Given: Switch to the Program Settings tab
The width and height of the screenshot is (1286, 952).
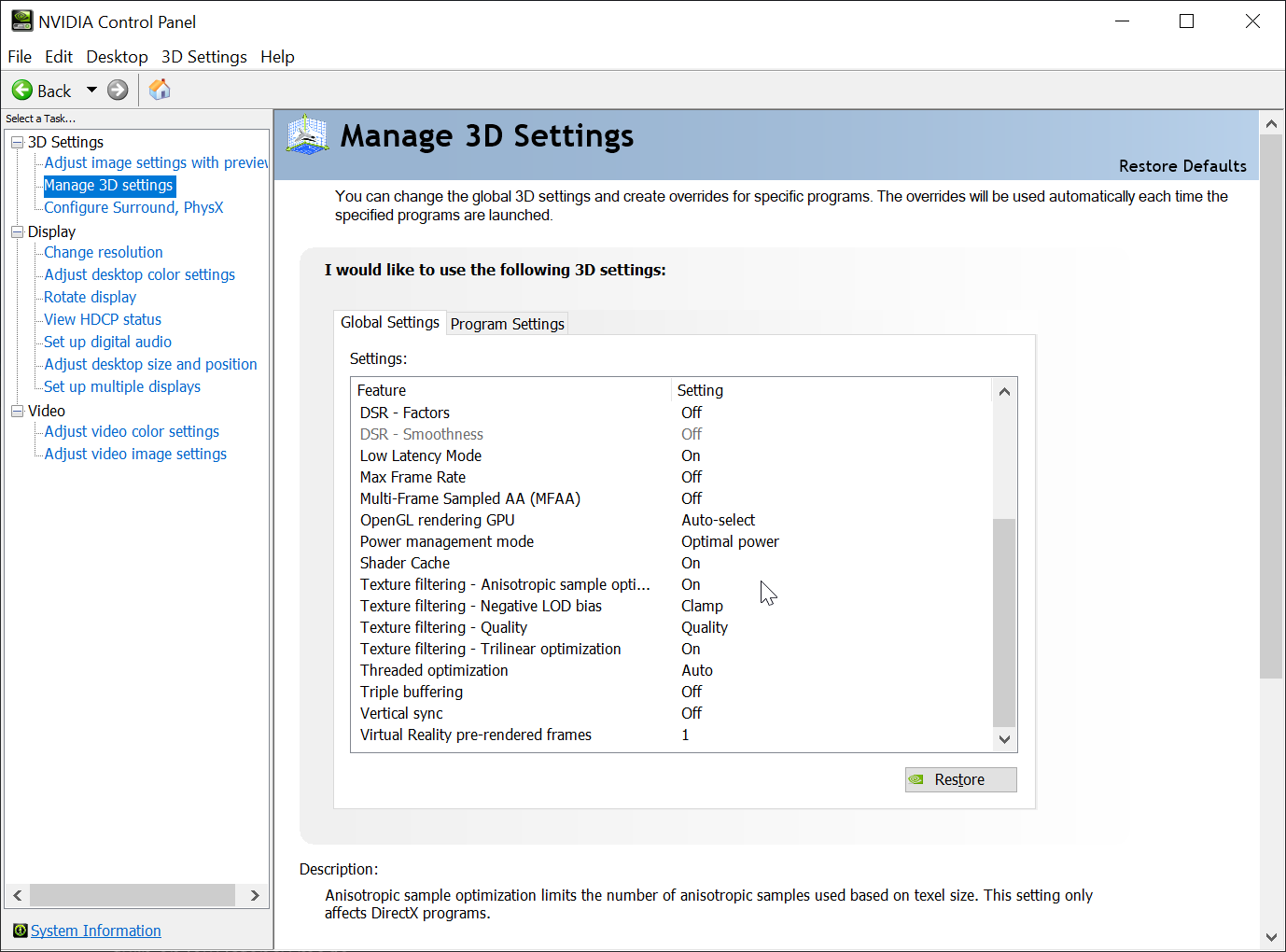Looking at the screenshot, I should tap(507, 324).
